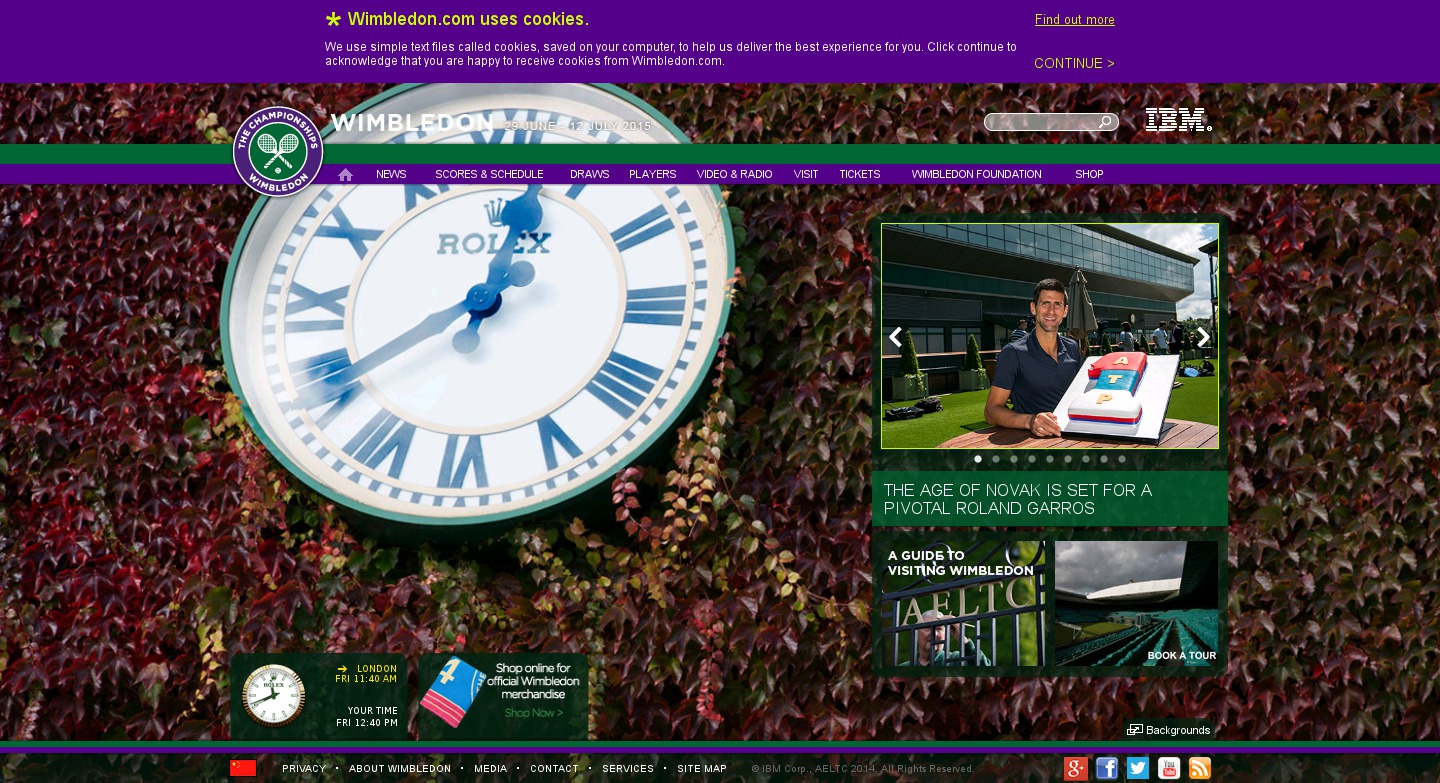
Task: Click the Backgrounds text link
Action: (x=1178, y=730)
